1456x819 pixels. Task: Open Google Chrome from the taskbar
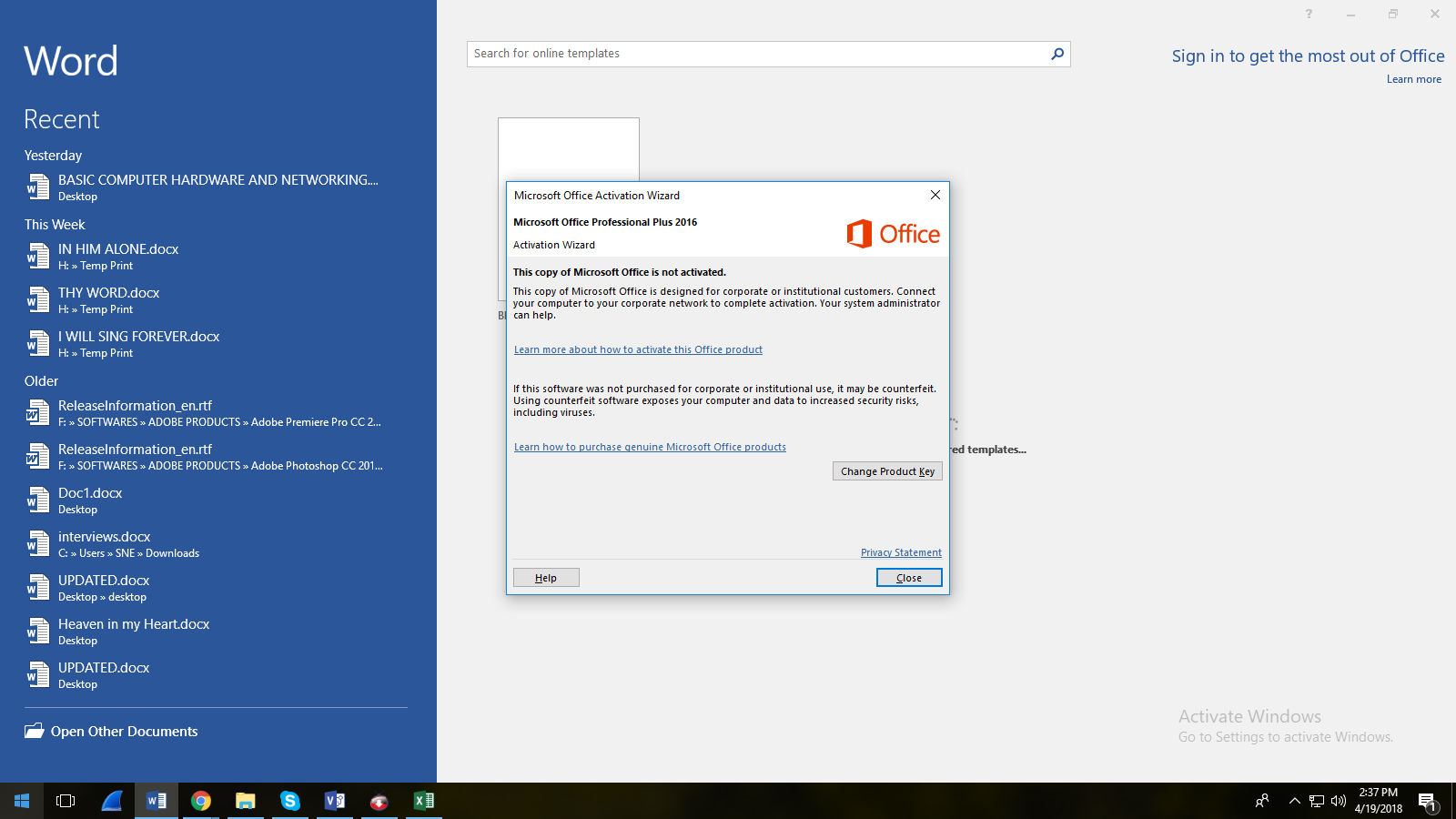[x=201, y=801]
